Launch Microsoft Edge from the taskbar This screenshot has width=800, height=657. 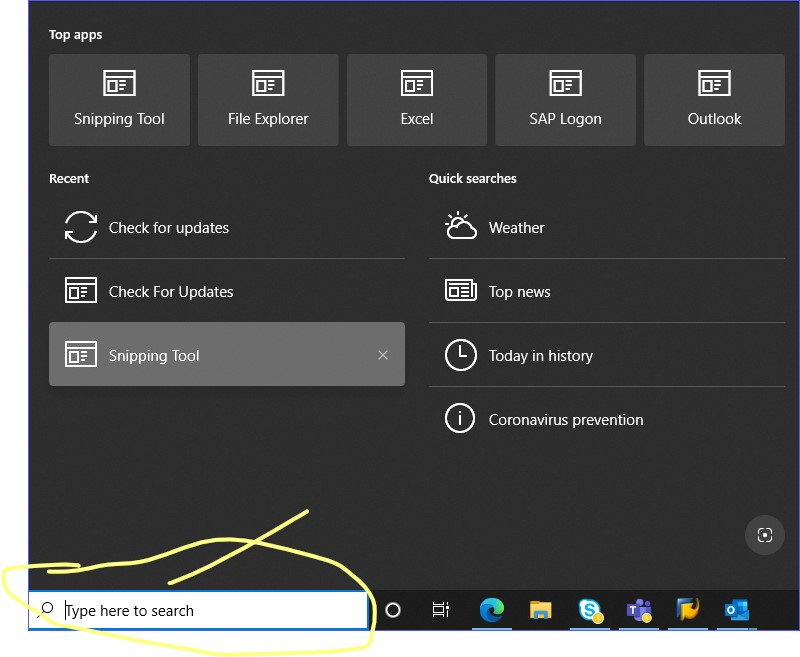(492, 610)
